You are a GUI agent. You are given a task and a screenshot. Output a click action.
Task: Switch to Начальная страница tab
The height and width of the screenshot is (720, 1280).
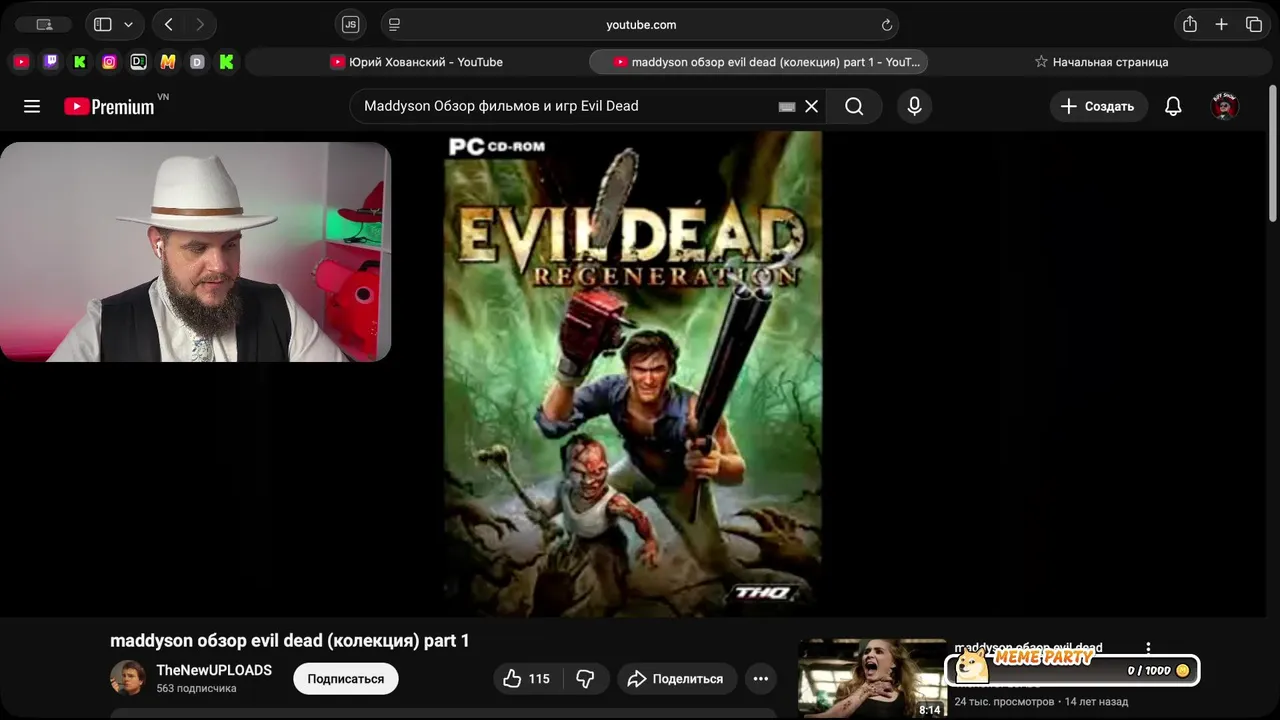pyautogui.click(x=1101, y=62)
